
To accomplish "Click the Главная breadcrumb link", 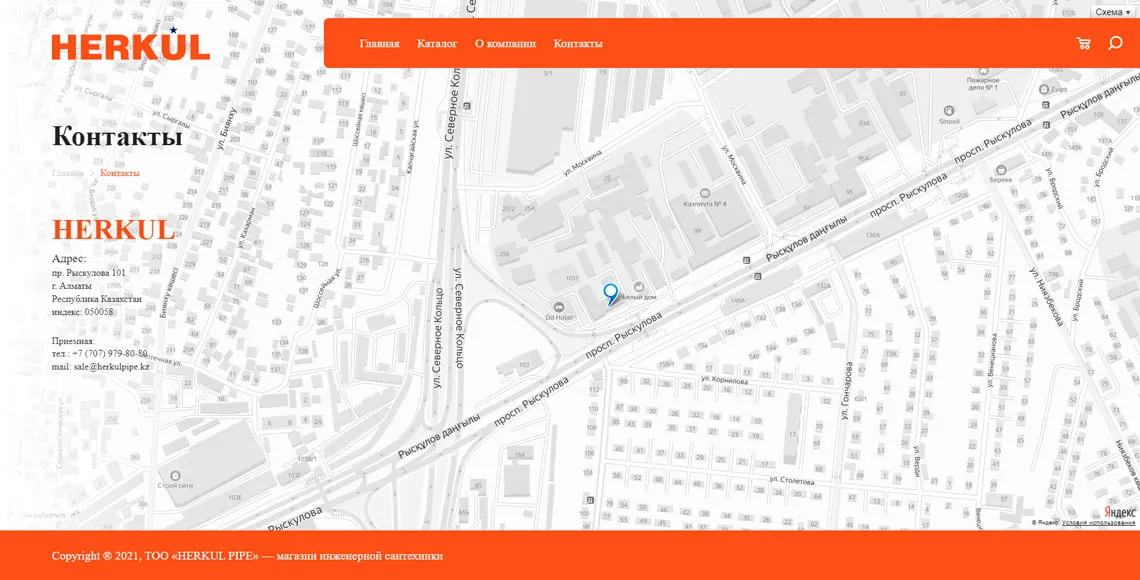I will click(68, 173).
